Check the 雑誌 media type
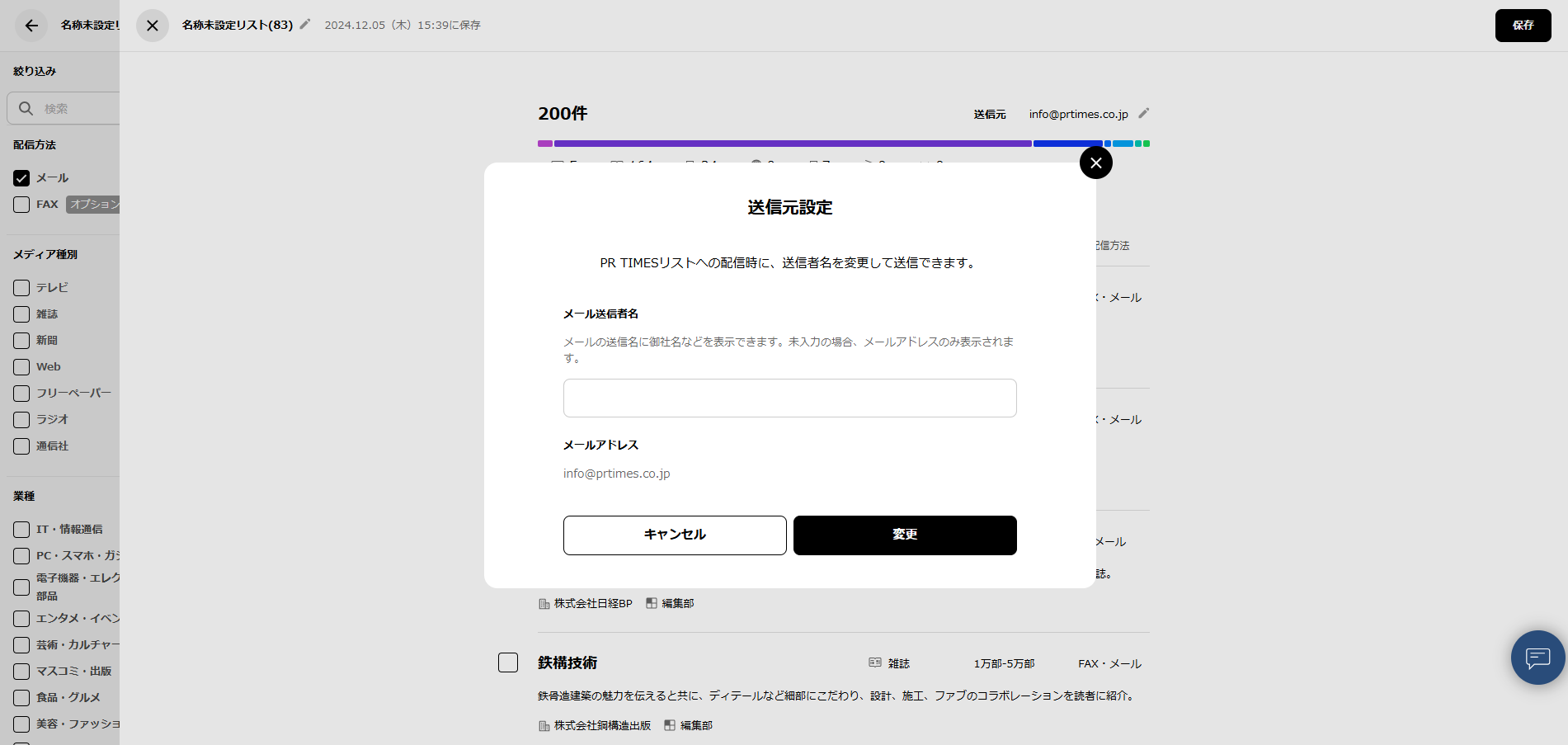The width and height of the screenshot is (1568, 745). (x=21, y=314)
